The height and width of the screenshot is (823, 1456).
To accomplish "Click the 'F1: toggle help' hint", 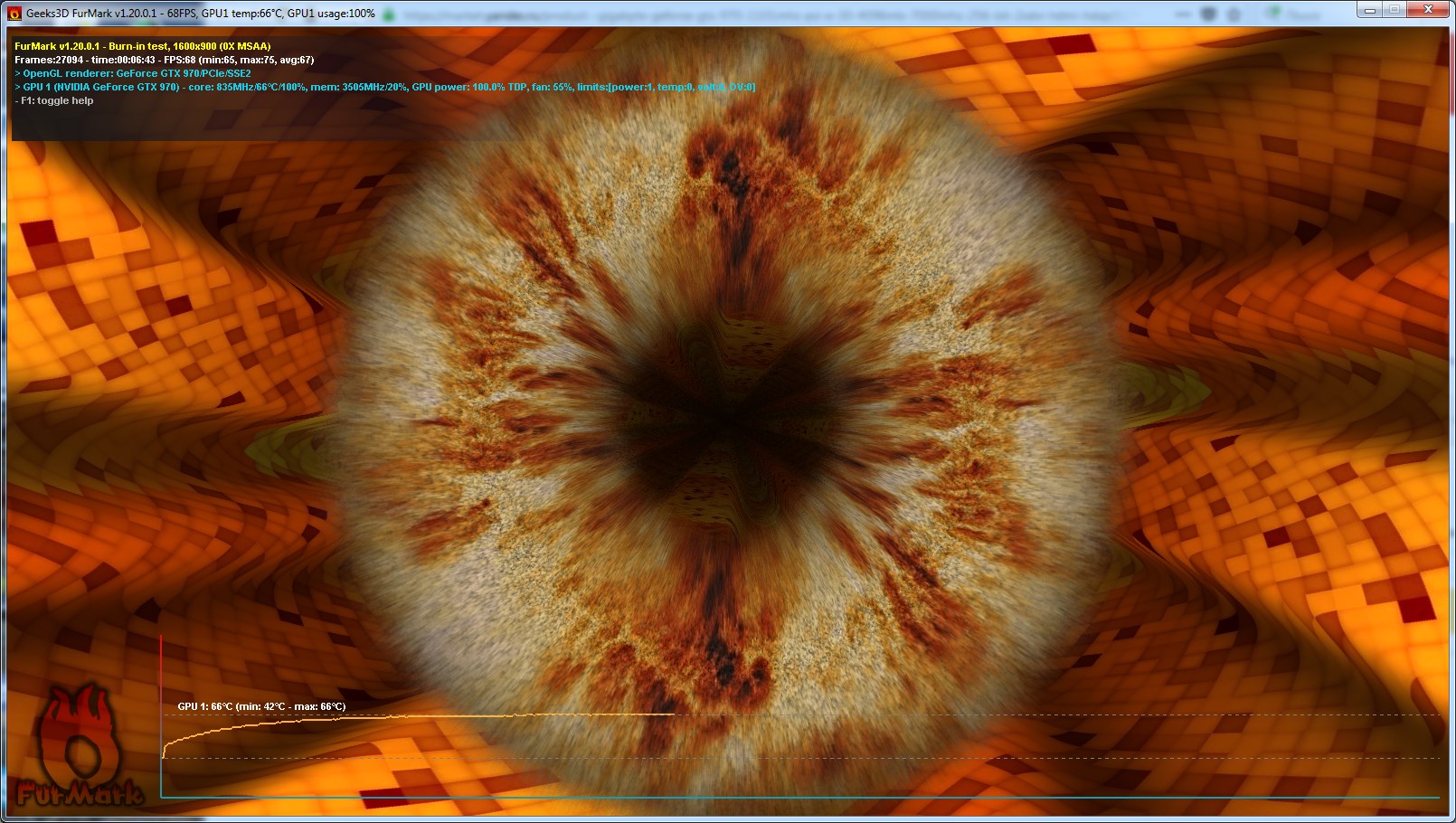I will [54, 100].
